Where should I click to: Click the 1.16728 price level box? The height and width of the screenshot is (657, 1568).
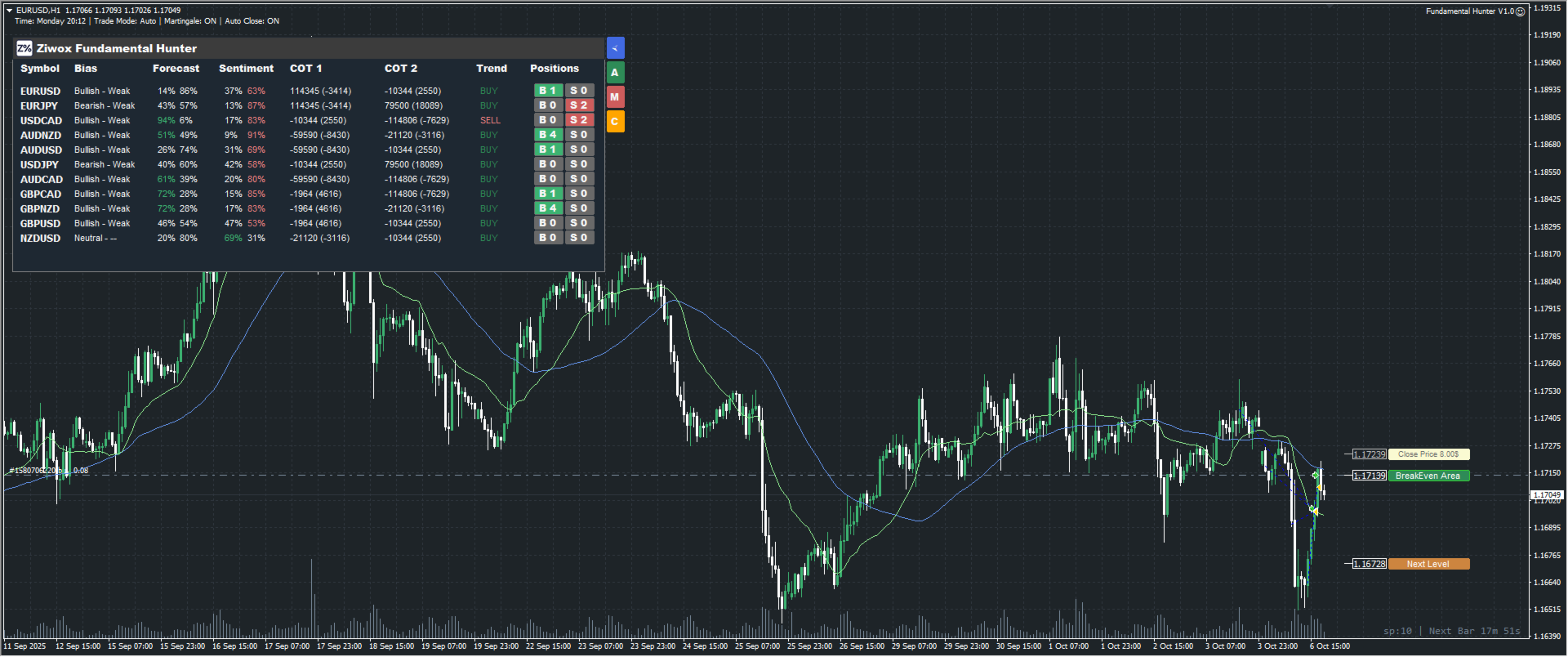pyautogui.click(x=1369, y=564)
